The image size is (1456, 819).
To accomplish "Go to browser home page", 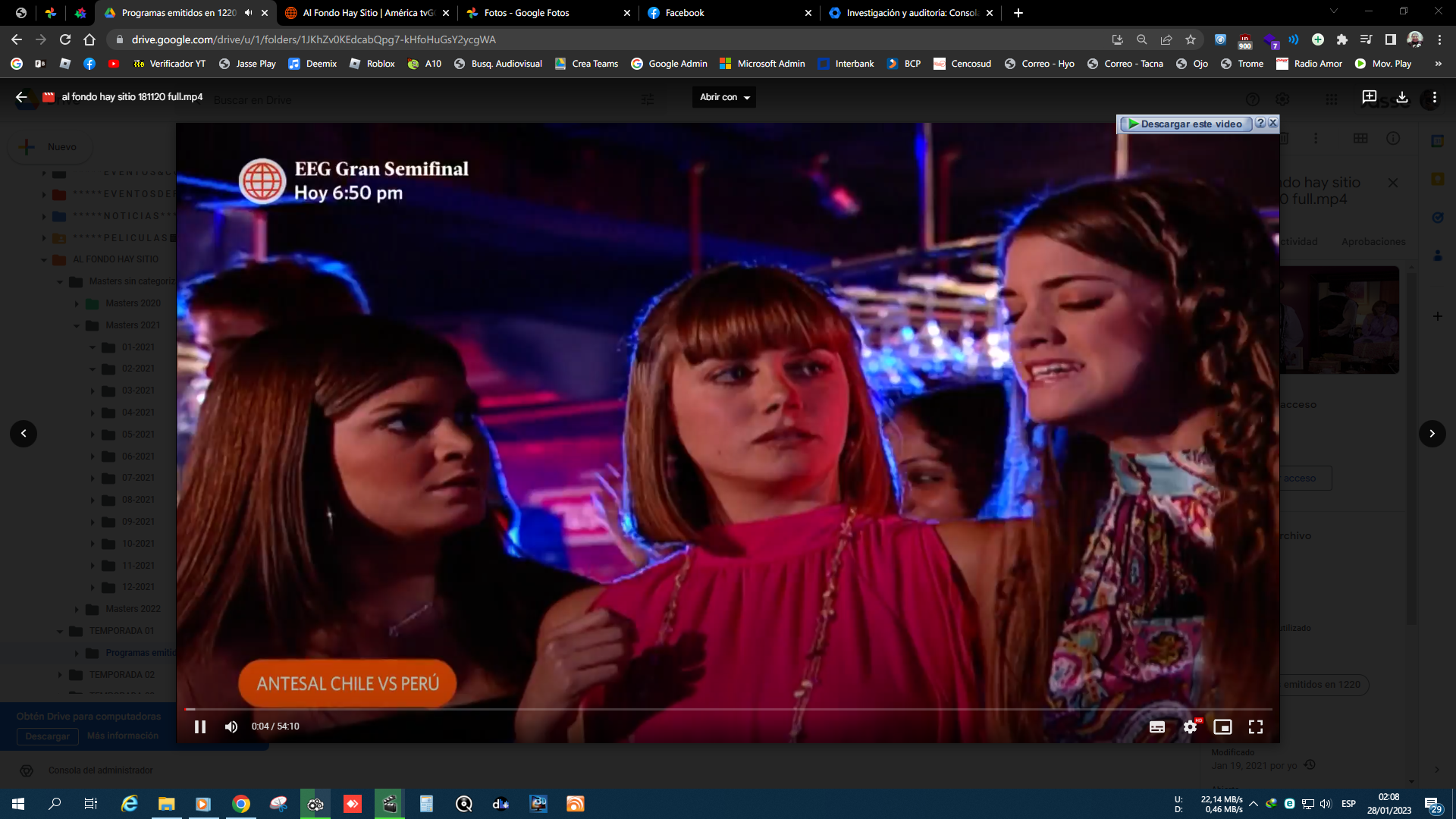I will point(89,39).
